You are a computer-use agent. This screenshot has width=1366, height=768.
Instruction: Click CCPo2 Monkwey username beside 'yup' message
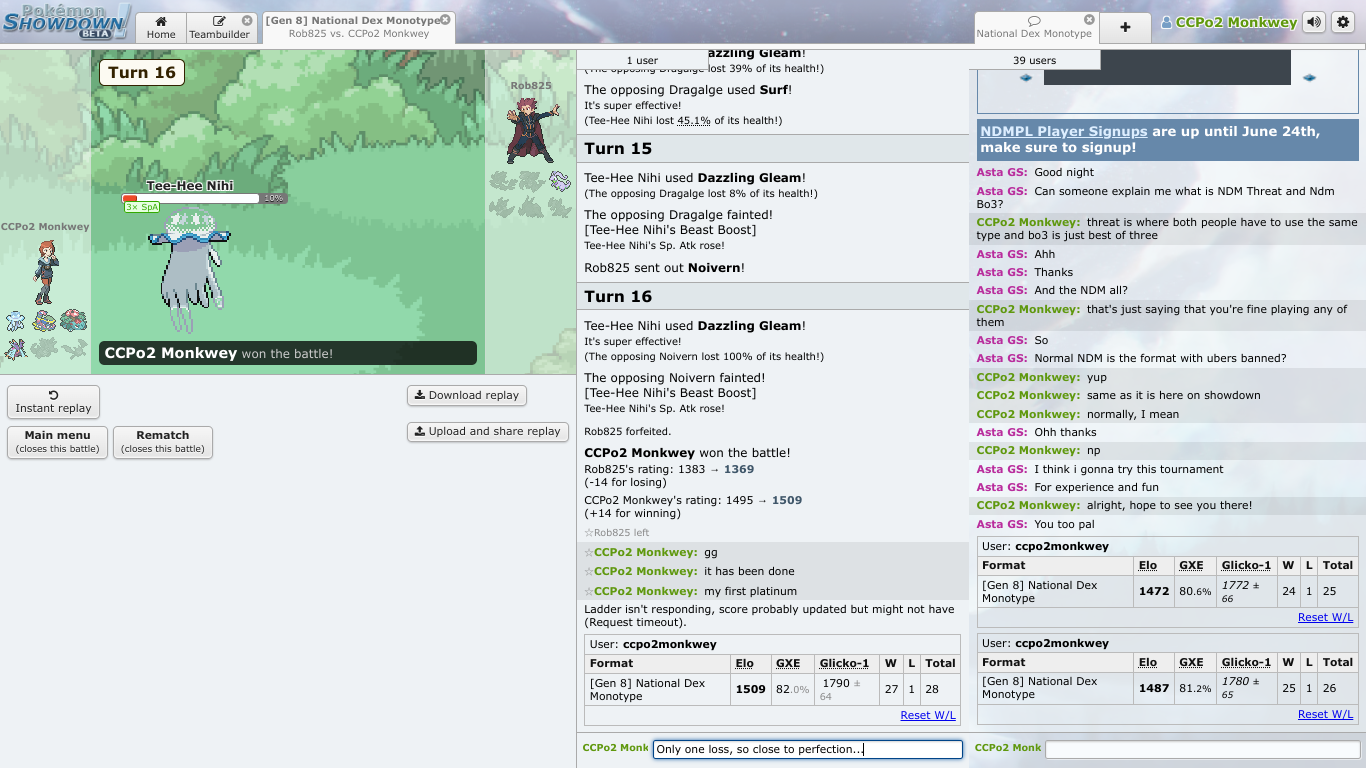[x=1028, y=377]
